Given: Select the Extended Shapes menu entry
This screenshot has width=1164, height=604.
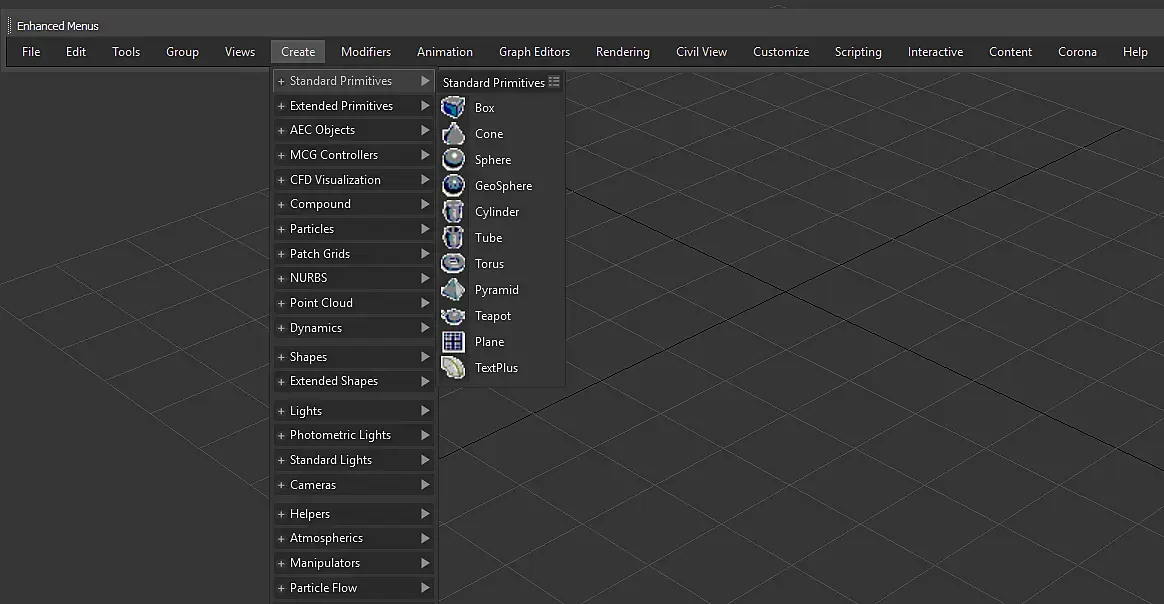Looking at the screenshot, I should tap(353, 381).
